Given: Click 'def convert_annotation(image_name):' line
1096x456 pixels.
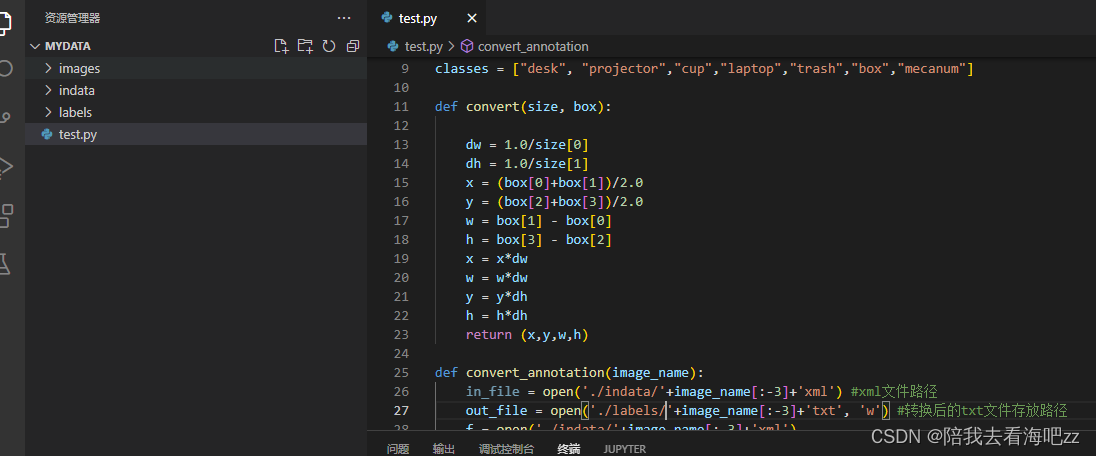Looking at the screenshot, I should click(x=570, y=372).
